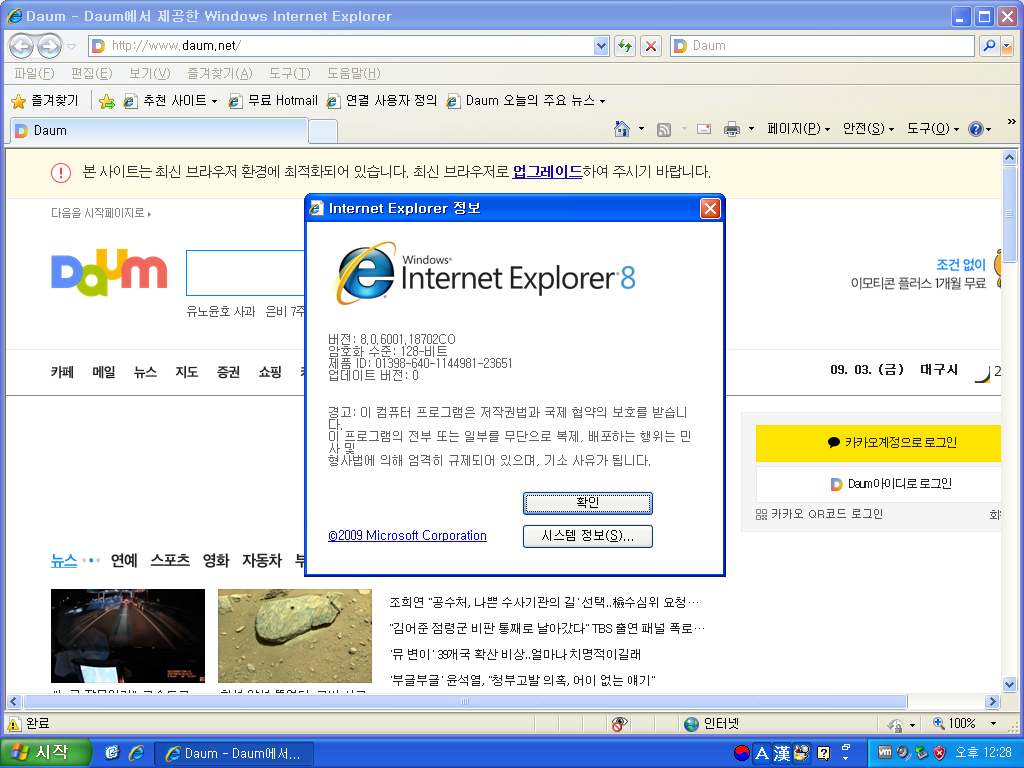Click the magnifier search icon in toolbar
1024x768 pixels.
[x=989, y=46]
